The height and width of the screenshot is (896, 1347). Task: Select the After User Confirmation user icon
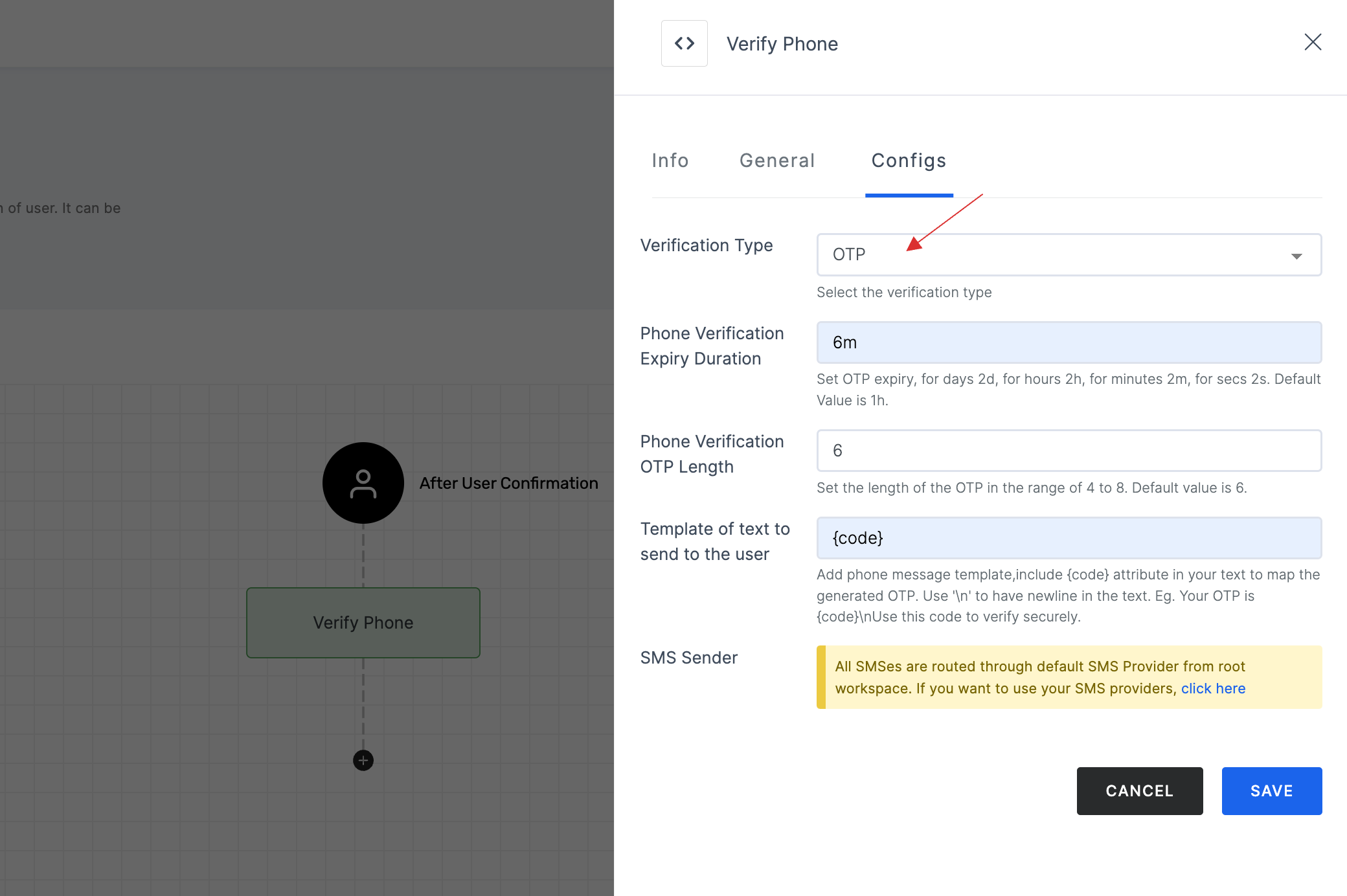tap(363, 483)
